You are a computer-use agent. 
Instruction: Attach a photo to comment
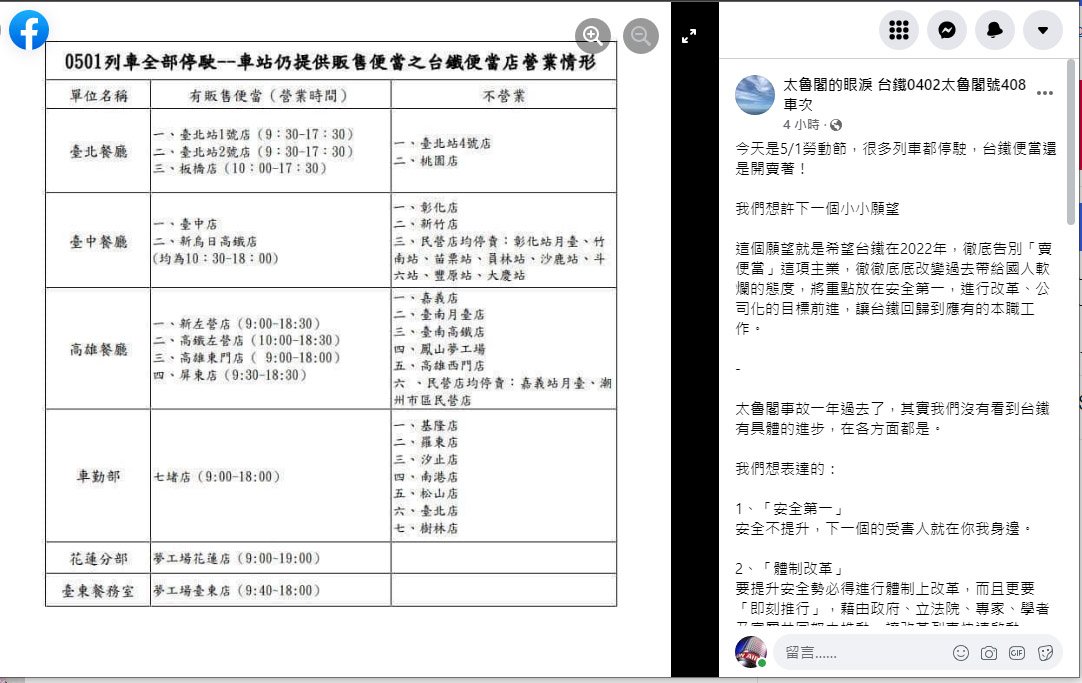tap(989, 653)
